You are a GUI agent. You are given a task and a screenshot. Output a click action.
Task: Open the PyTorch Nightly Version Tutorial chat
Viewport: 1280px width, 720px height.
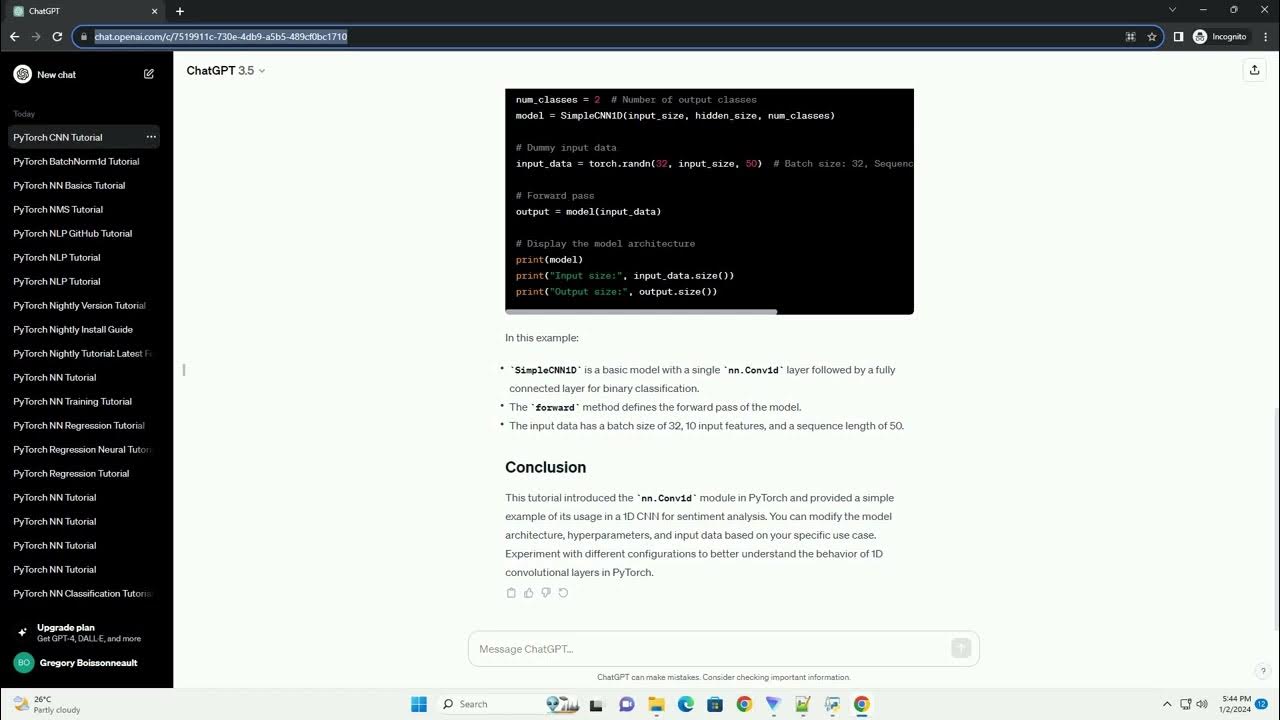tap(79, 305)
